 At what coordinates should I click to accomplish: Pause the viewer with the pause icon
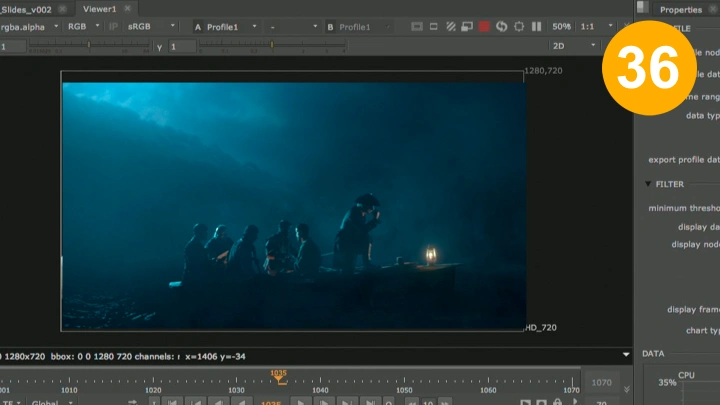point(536,27)
